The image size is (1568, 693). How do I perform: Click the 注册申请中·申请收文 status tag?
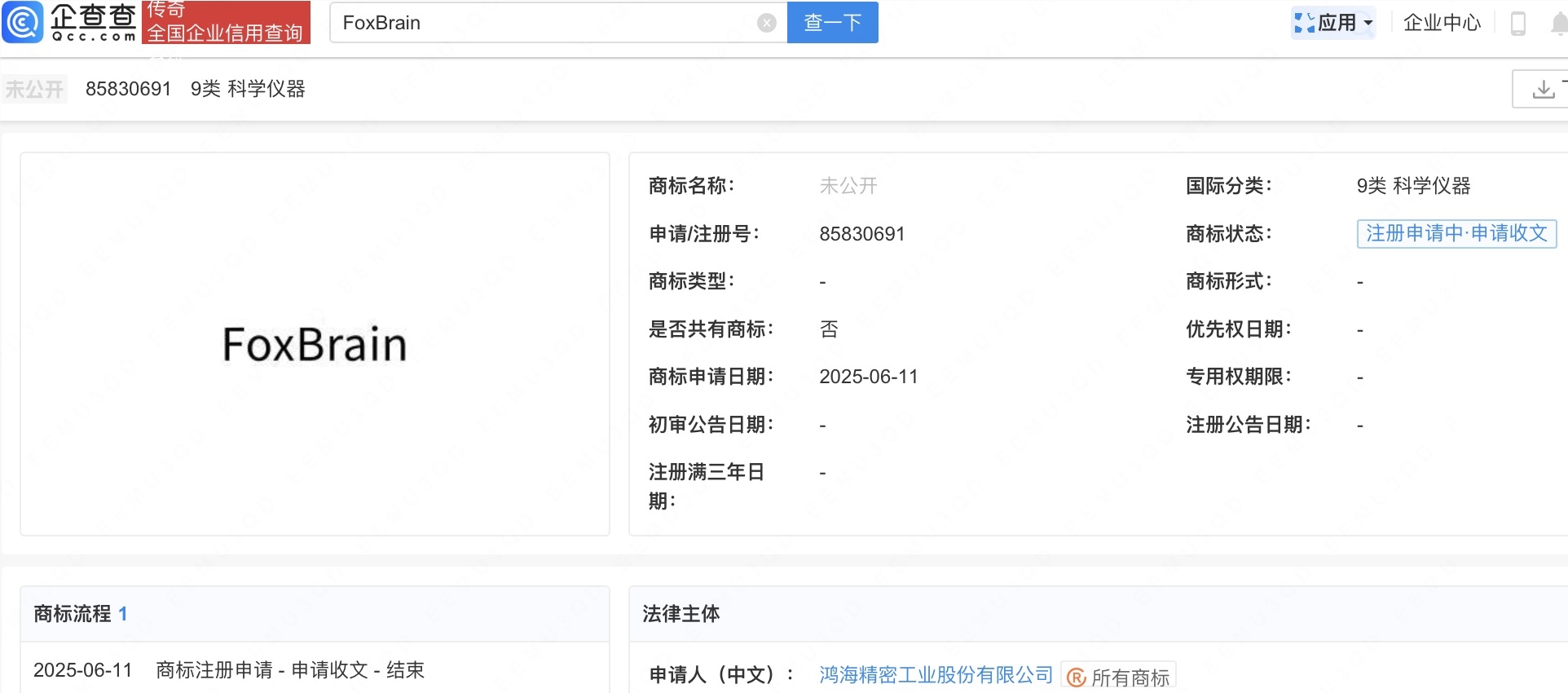coord(1456,234)
